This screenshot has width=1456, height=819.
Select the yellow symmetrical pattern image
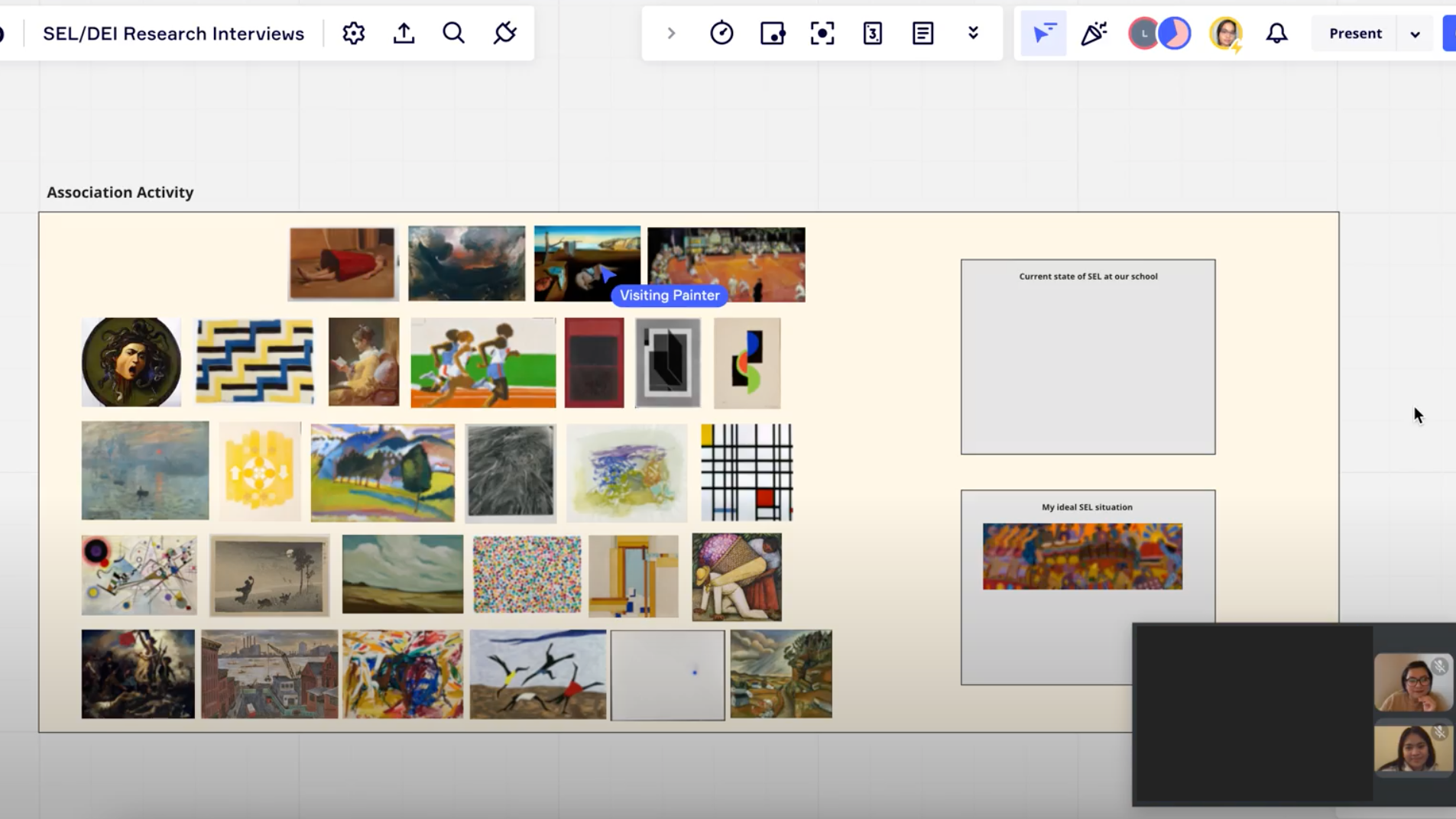(x=259, y=471)
